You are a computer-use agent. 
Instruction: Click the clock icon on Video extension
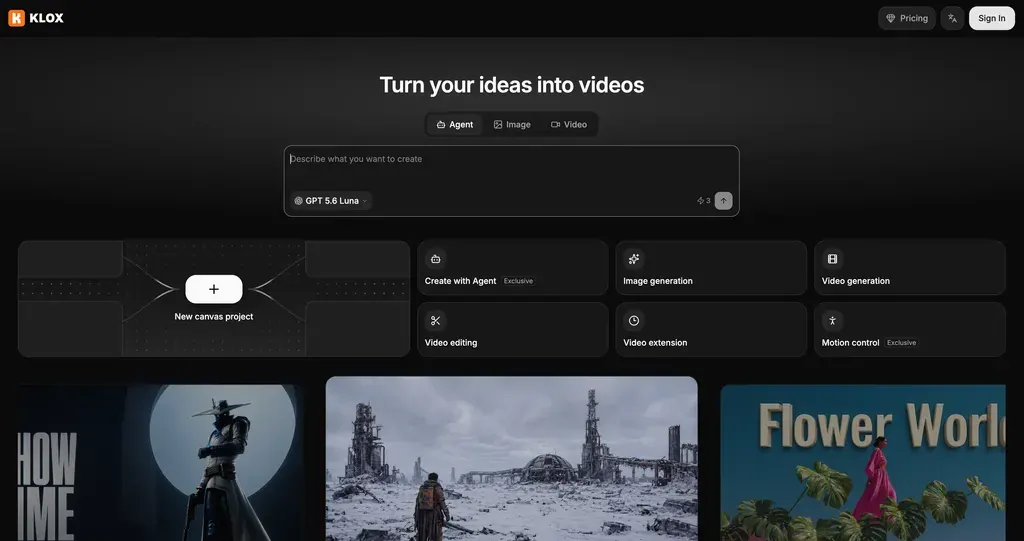633,320
